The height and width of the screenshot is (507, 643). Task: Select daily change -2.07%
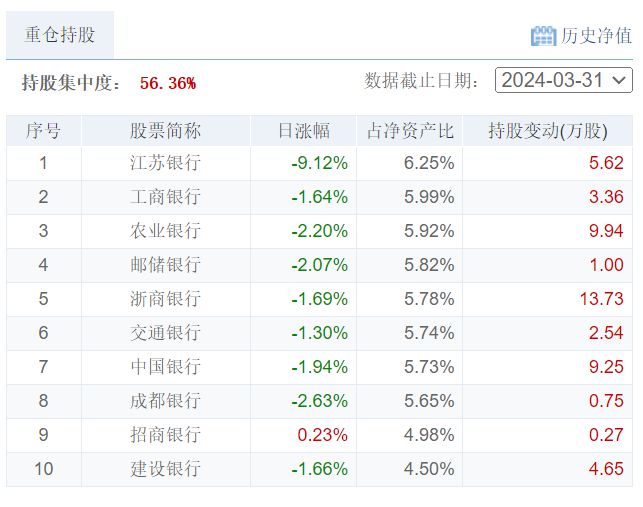319,265
